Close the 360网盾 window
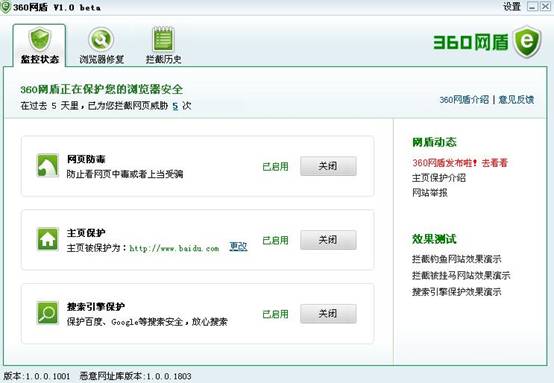Viewport: 554px width, 383px height. 545,6
